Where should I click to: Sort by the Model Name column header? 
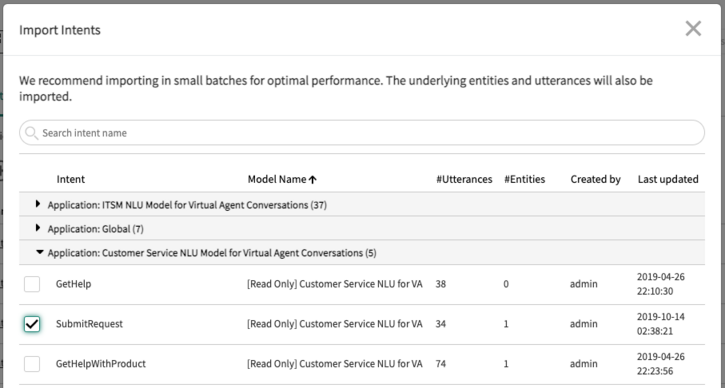tap(277, 179)
